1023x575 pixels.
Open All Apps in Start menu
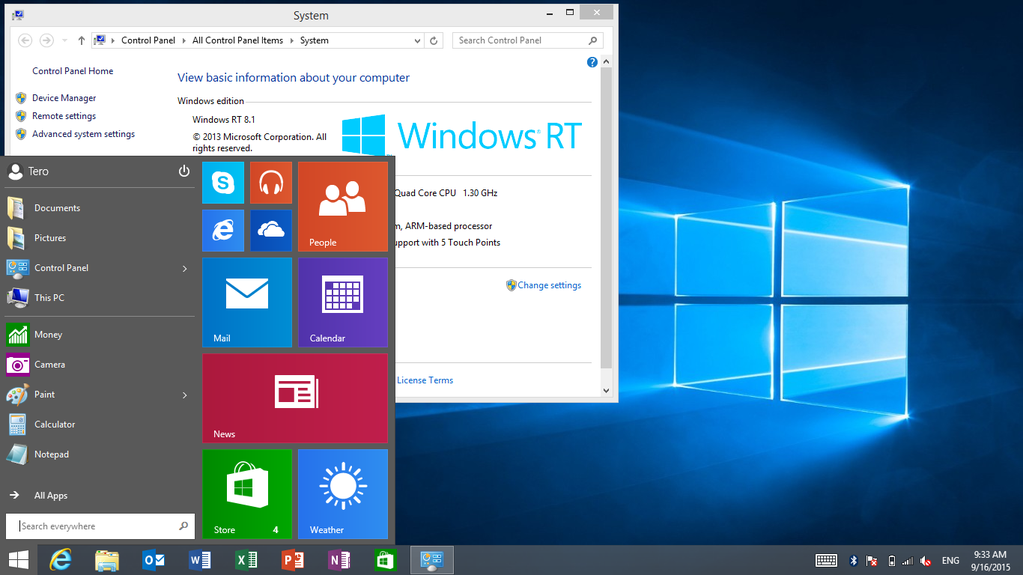tap(50, 495)
